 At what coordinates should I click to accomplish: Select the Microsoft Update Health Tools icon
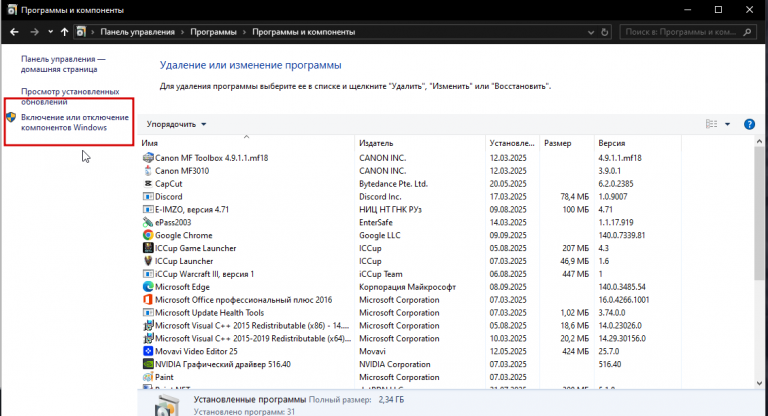(148, 313)
